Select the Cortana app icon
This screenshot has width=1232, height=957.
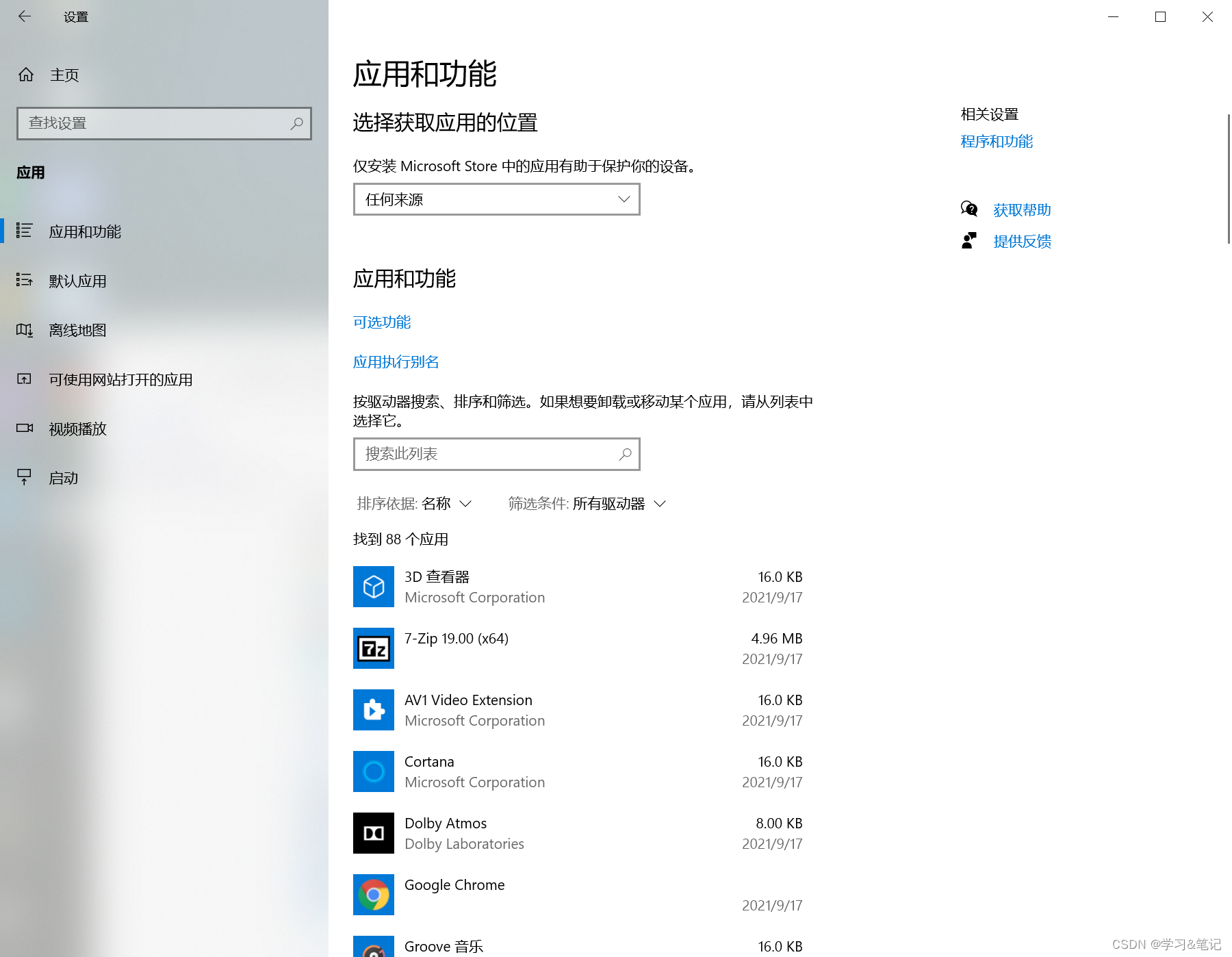[373, 771]
